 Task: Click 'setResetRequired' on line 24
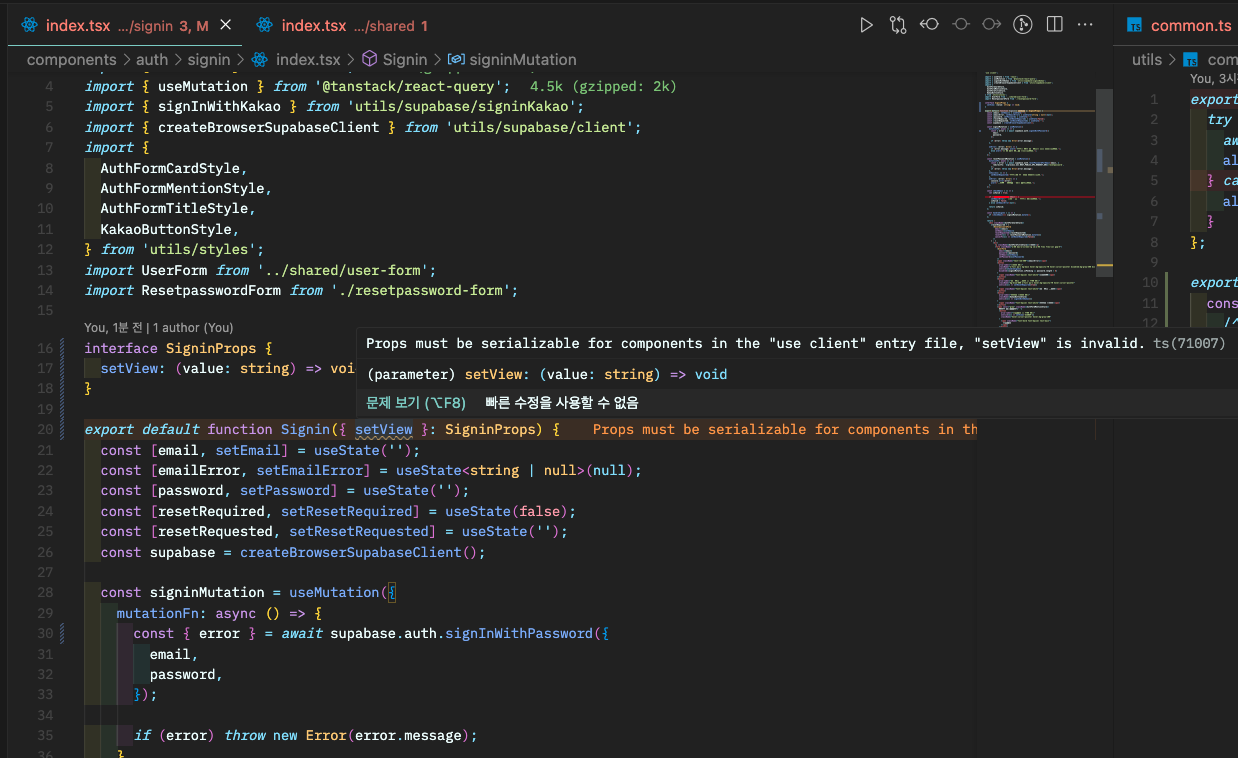347,511
